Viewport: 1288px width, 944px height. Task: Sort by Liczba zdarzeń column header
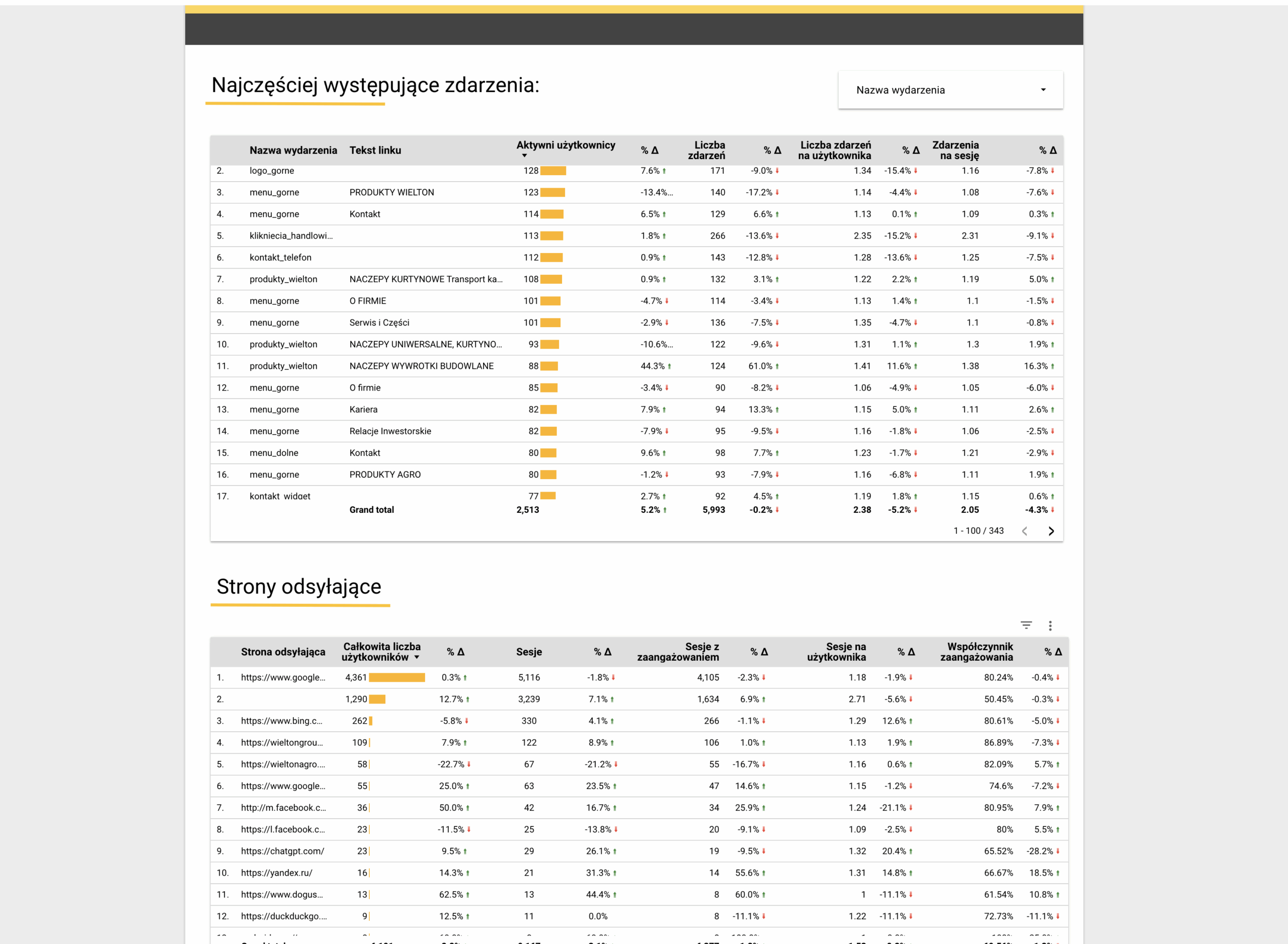[706, 150]
